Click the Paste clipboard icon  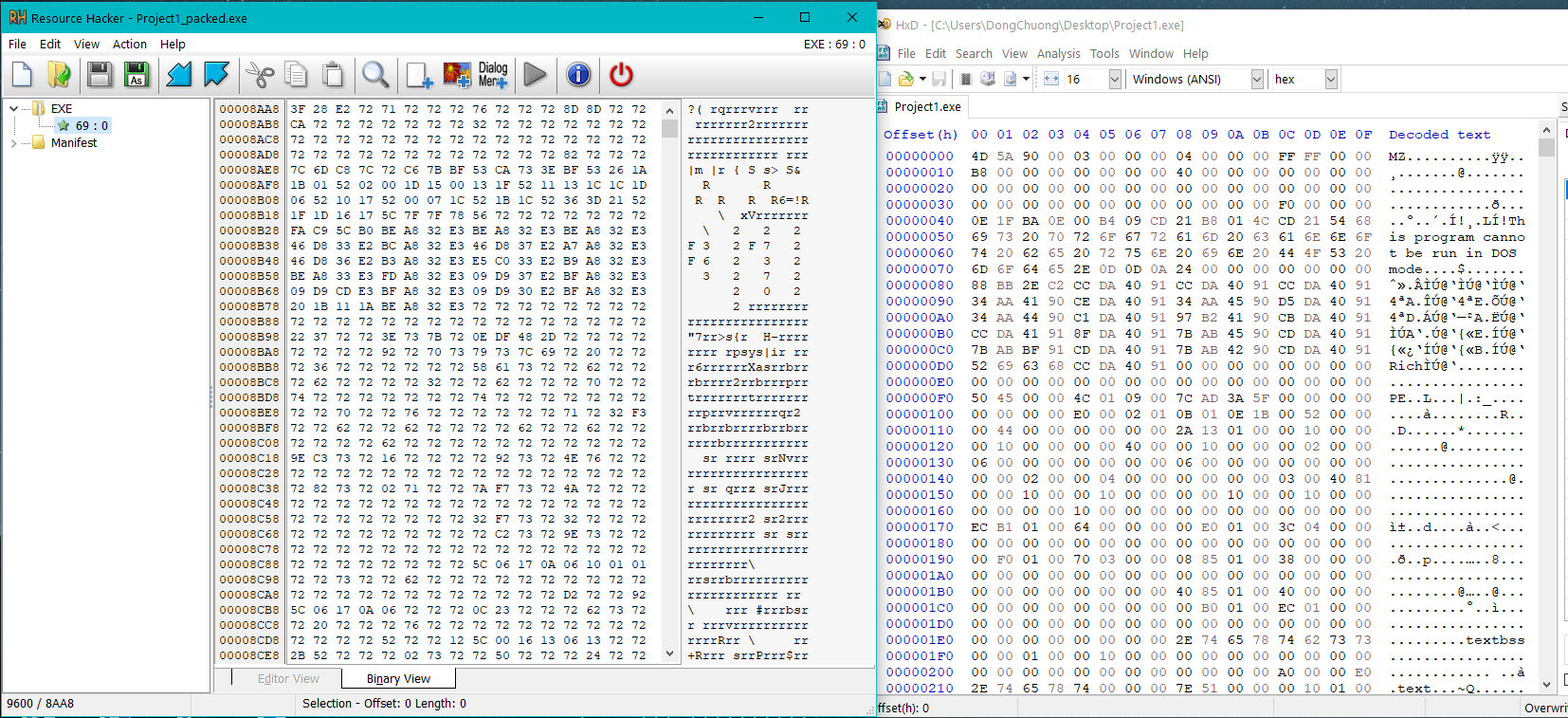click(x=333, y=75)
